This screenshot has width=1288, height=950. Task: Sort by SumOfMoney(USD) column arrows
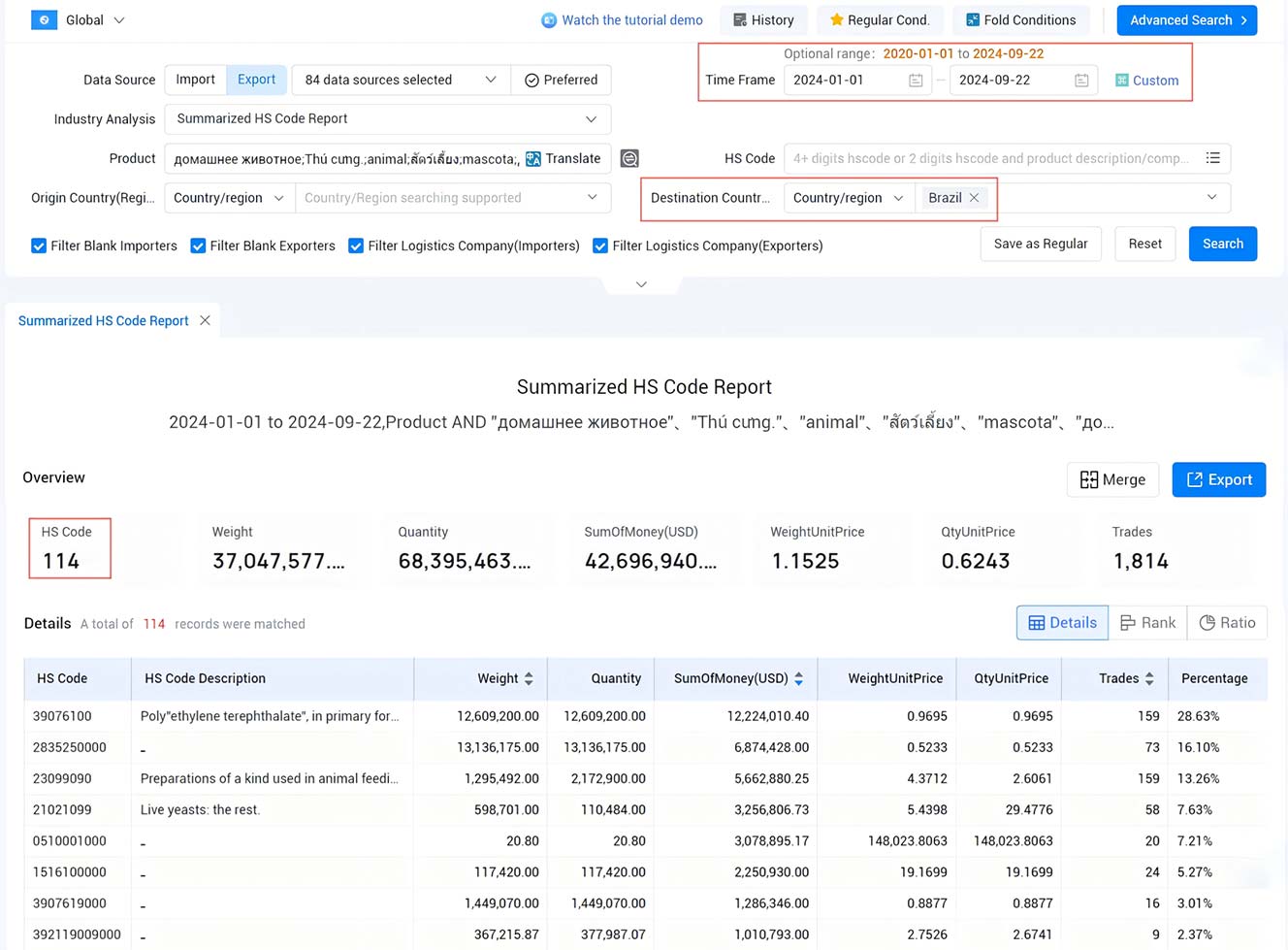pos(798,678)
